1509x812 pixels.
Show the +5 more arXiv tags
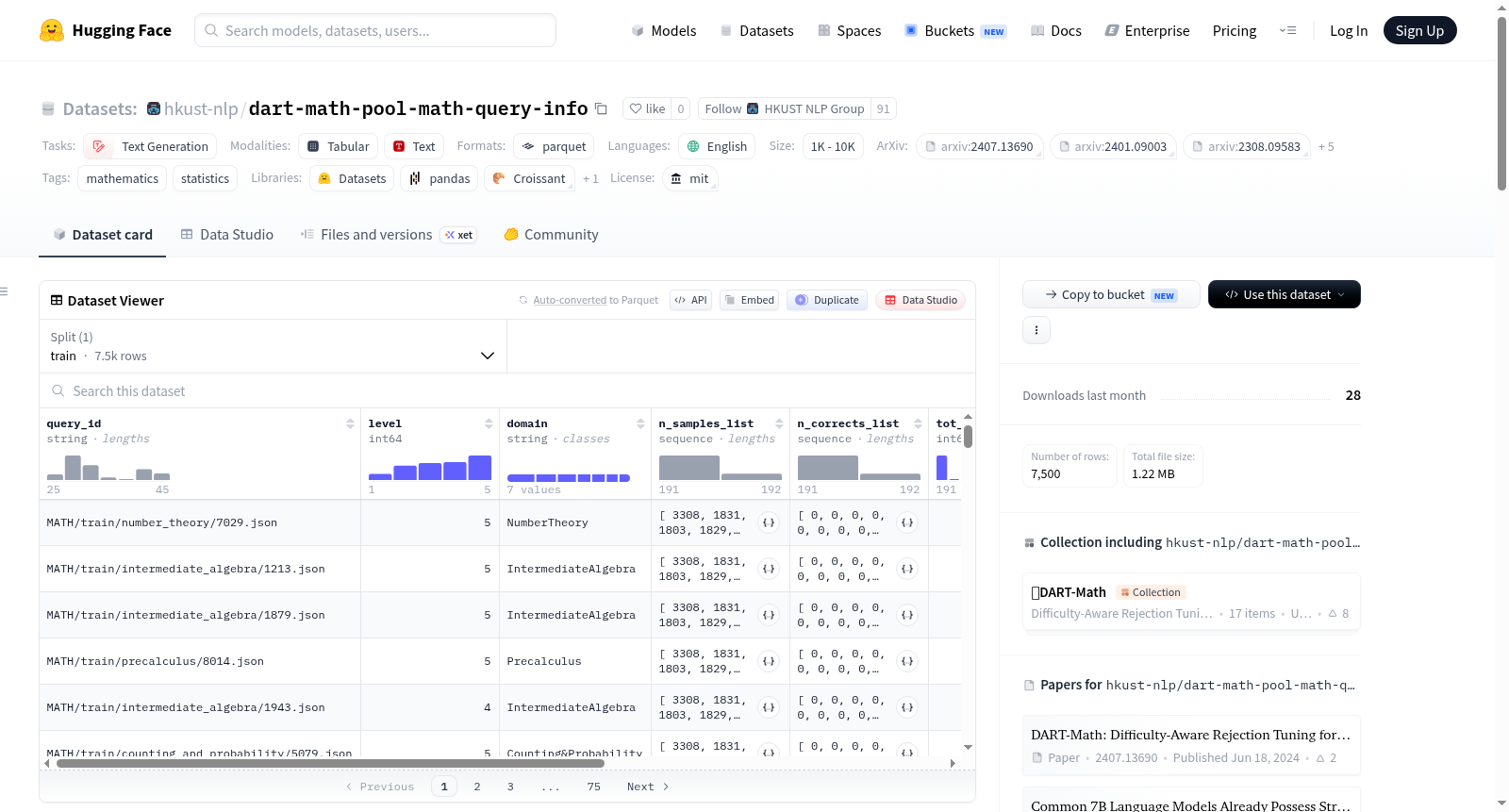point(1326,147)
